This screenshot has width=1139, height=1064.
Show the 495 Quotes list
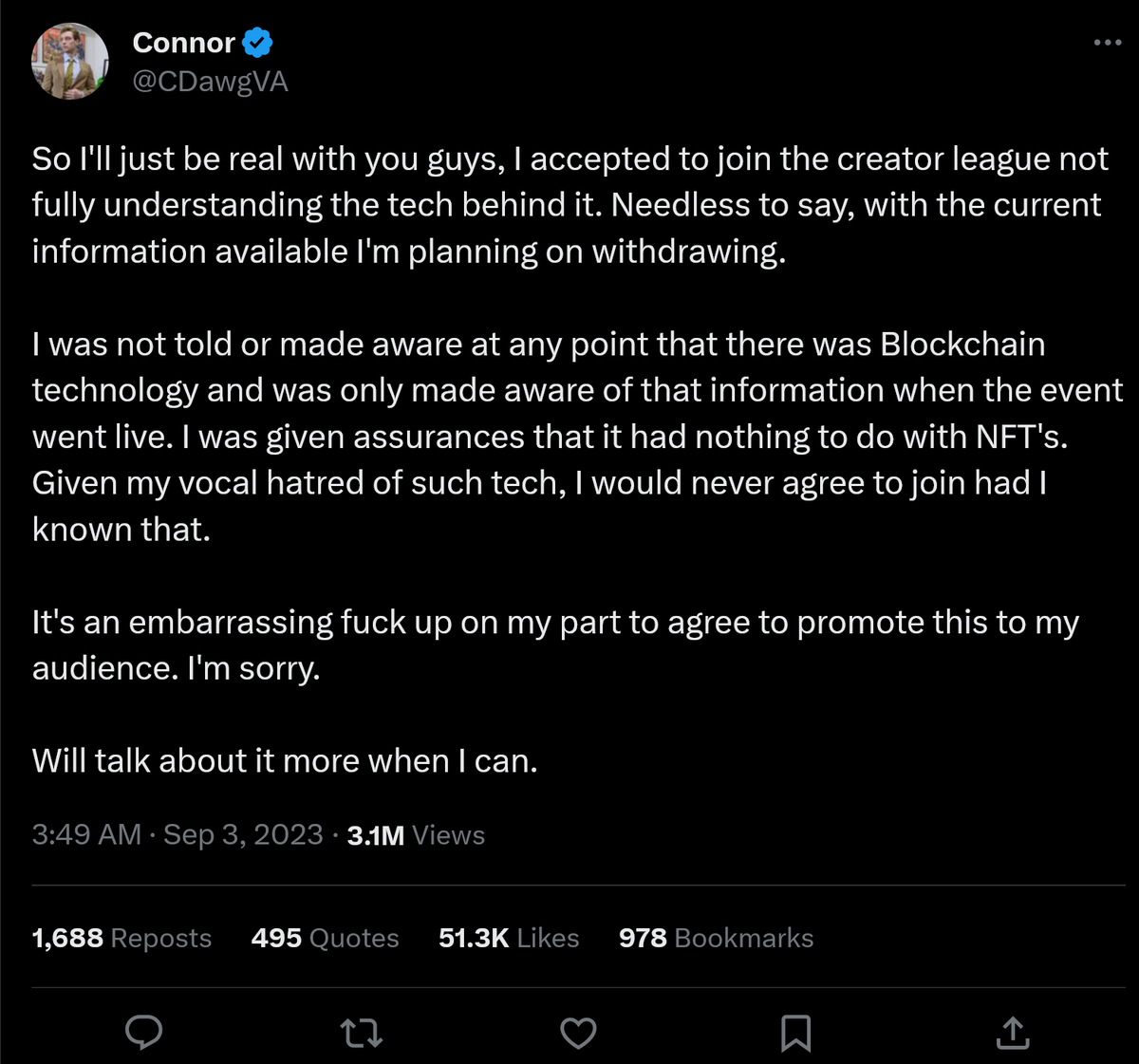click(325, 938)
